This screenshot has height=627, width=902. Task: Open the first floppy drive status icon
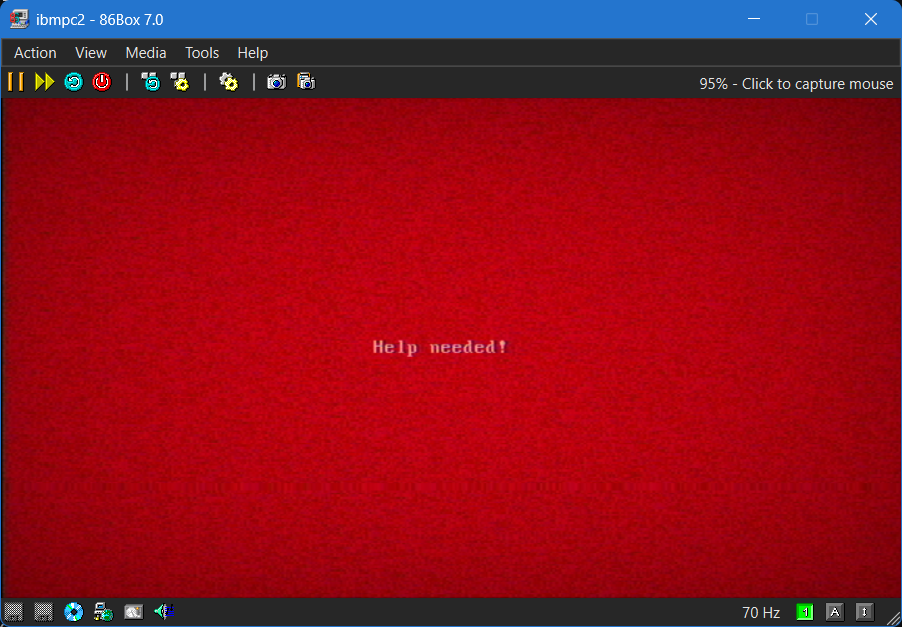14,612
